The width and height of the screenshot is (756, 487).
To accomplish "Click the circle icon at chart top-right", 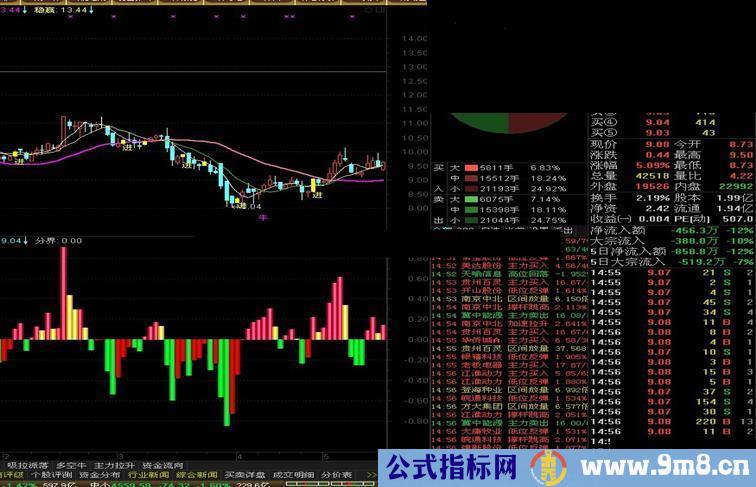I will pos(369,10).
